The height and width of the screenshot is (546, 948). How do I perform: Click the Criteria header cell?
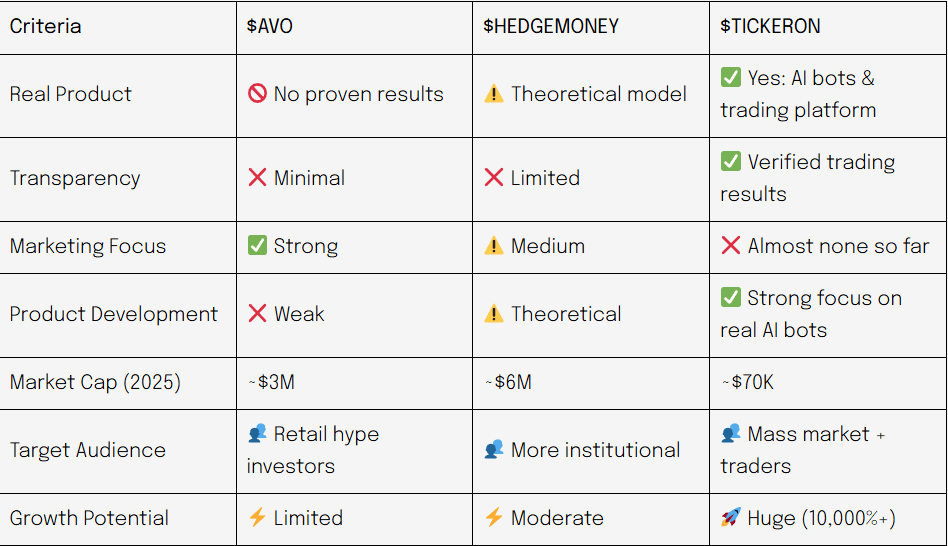[x=46, y=26]
